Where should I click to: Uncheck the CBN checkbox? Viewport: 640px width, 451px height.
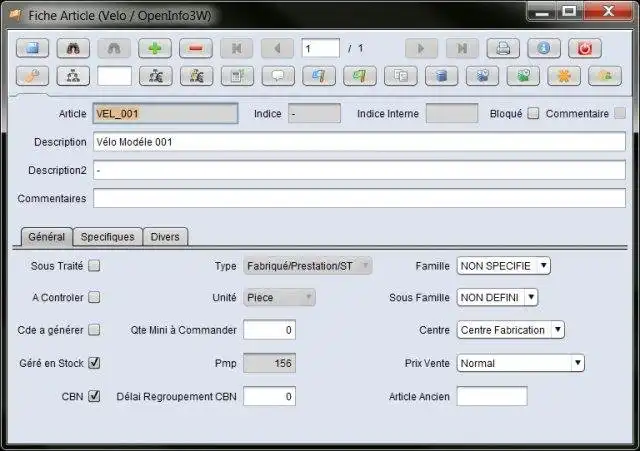tap(94, 396)
